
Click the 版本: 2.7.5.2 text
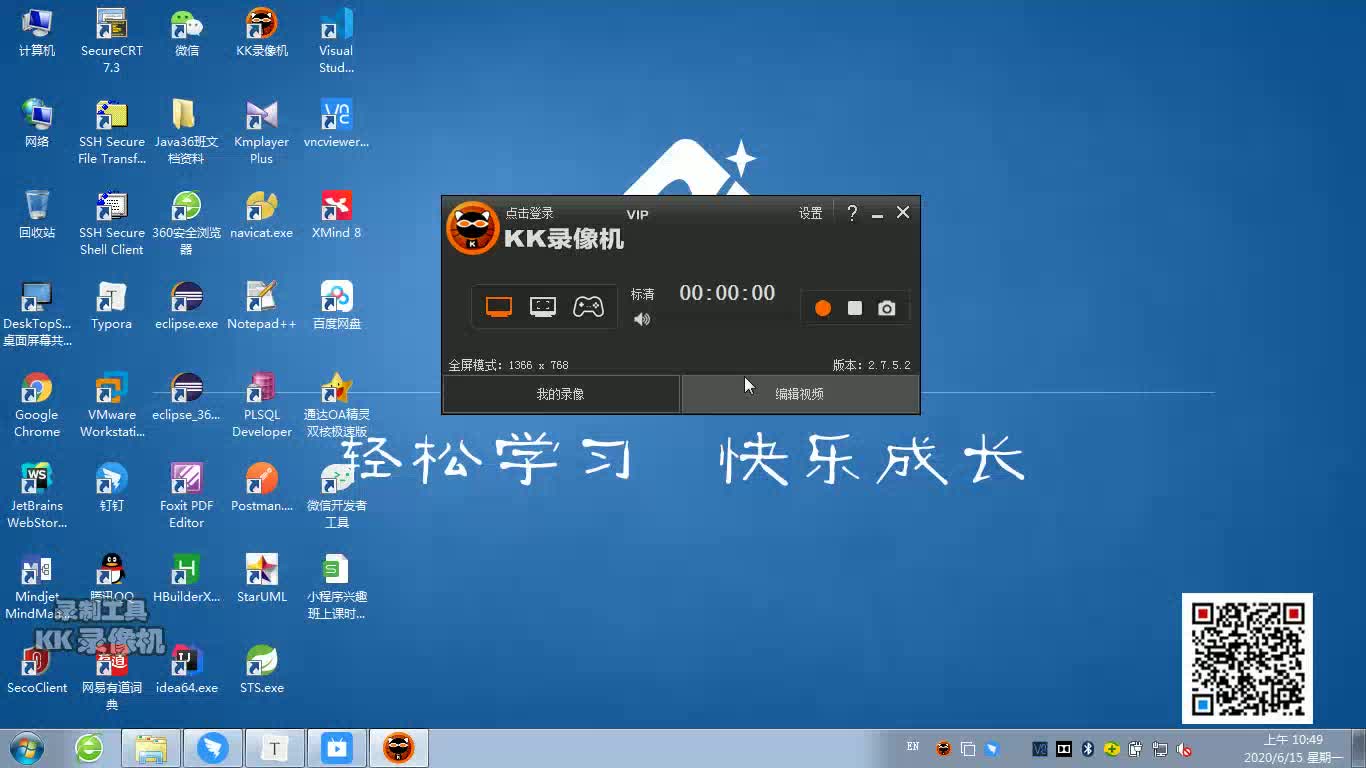[872, 365]
